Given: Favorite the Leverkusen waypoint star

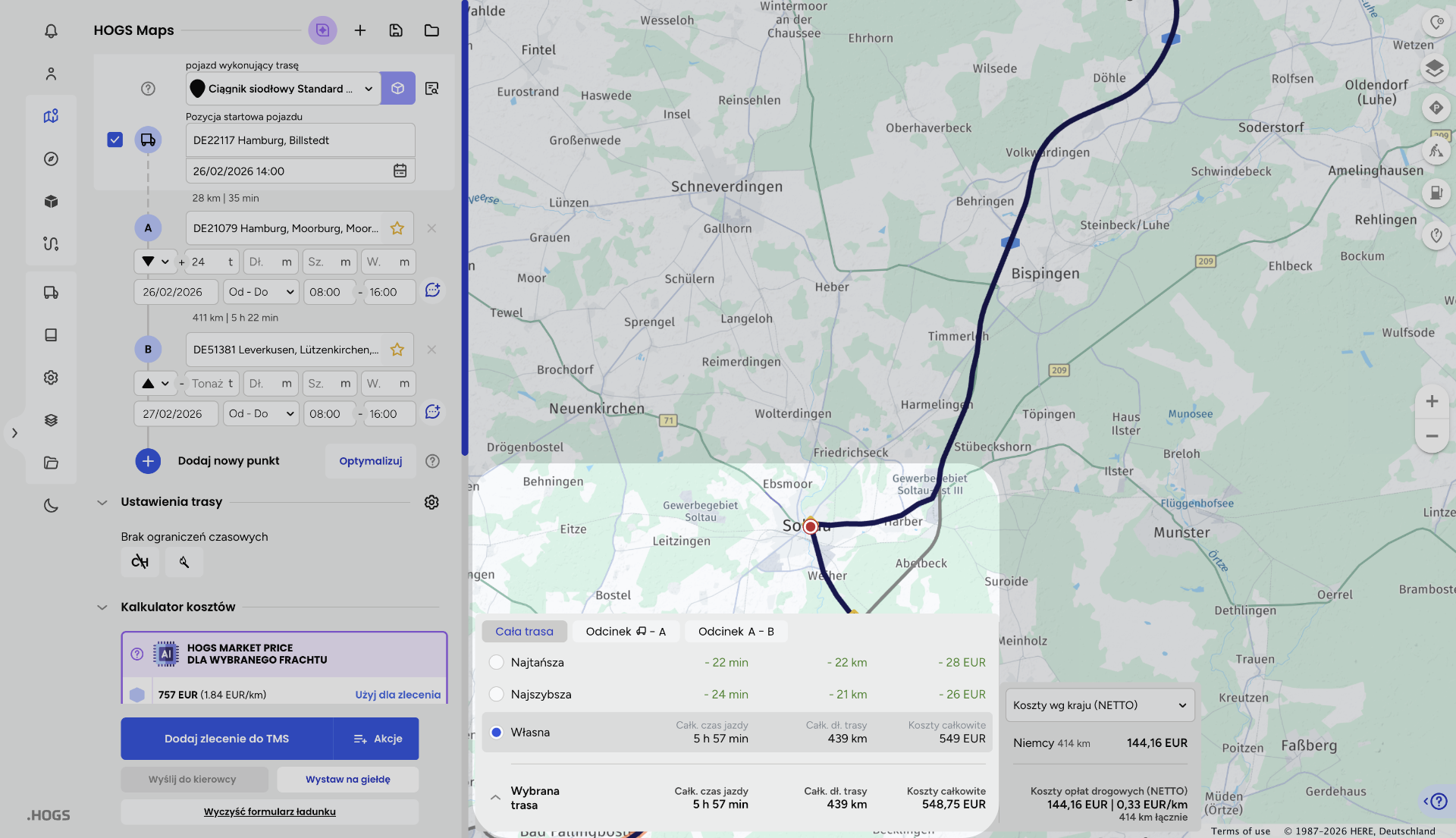Looking at the screenshot, I should [397, 350].
